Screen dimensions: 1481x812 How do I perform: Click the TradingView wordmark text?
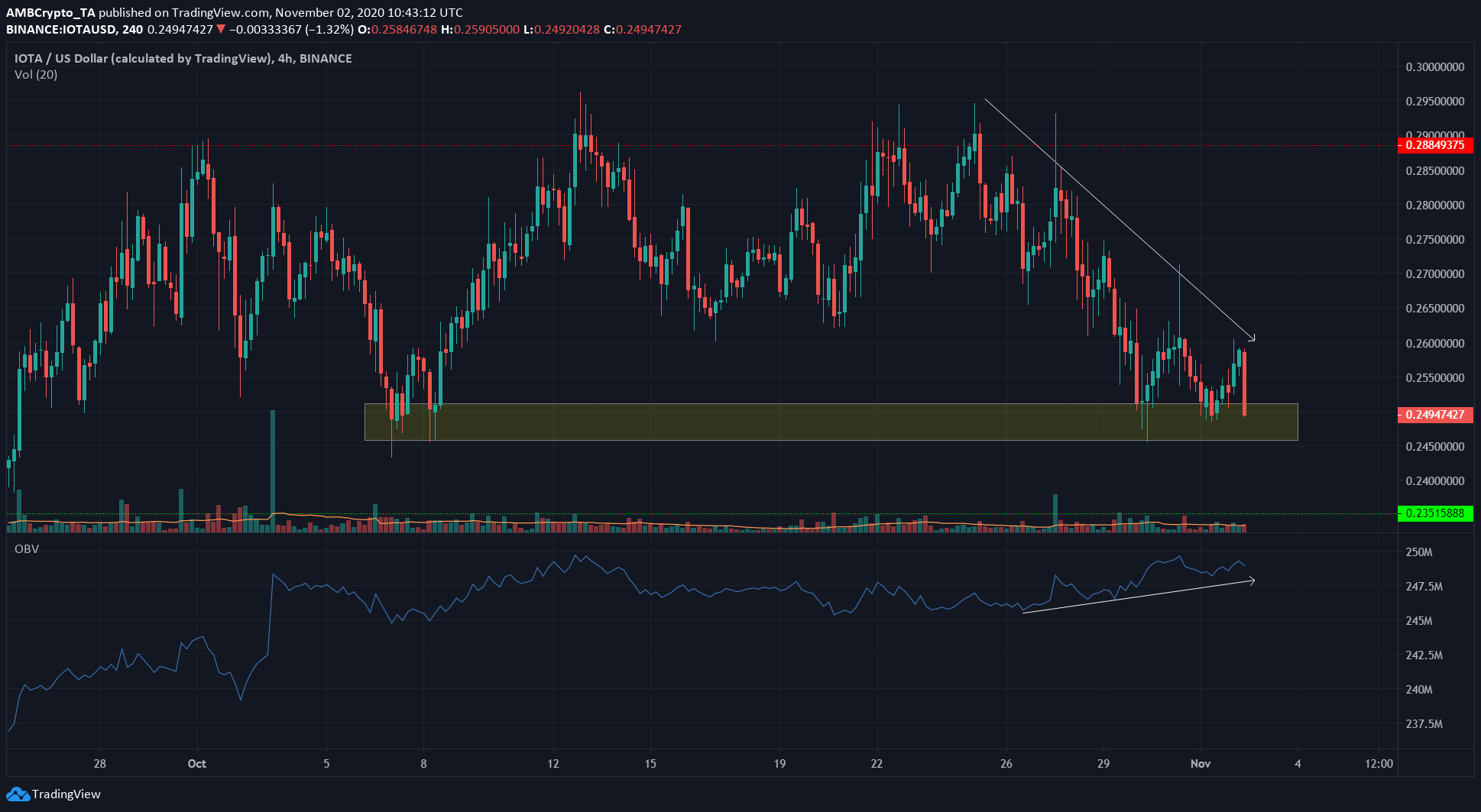66,794
